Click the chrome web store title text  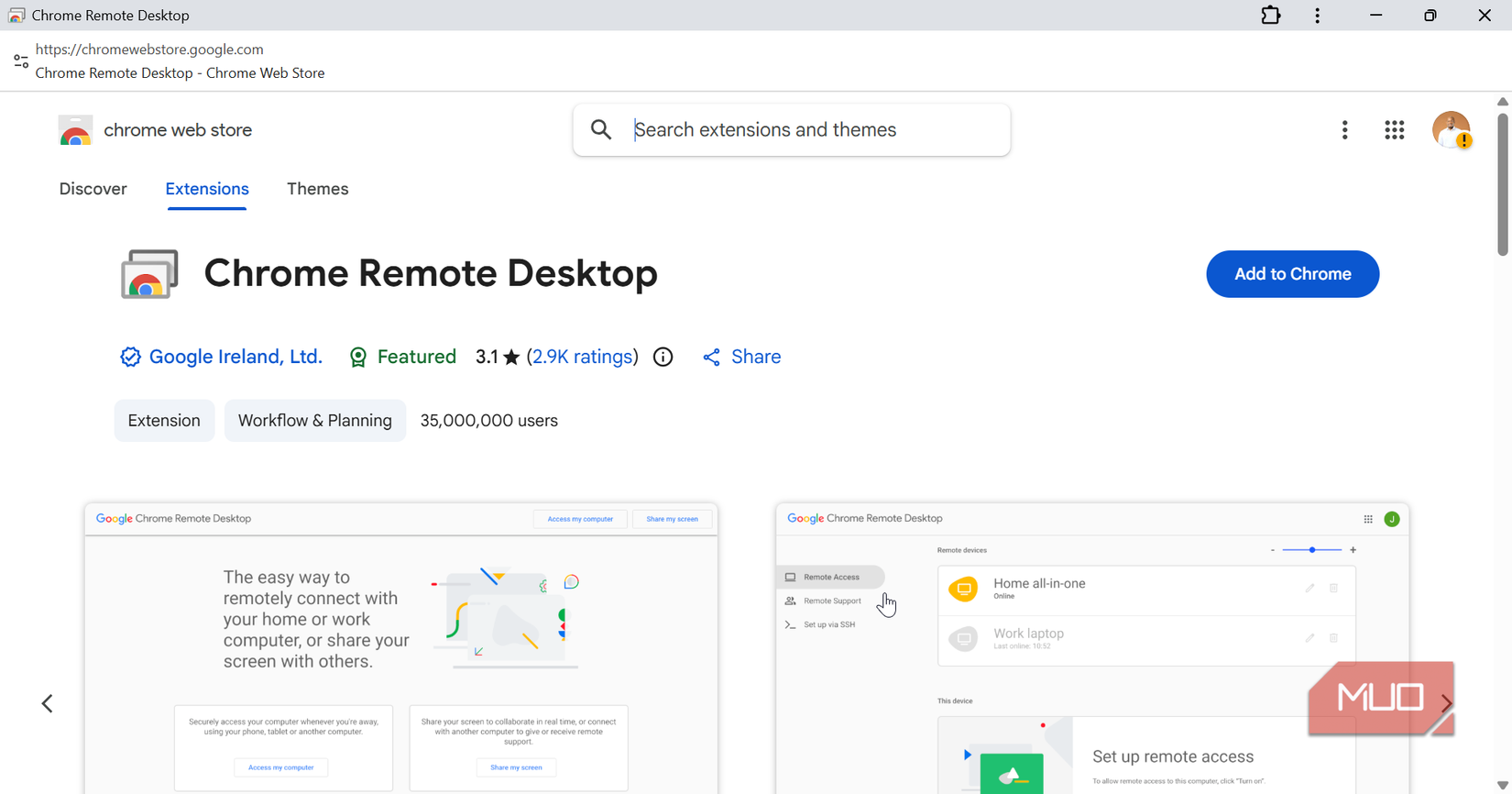coord(178,130)
